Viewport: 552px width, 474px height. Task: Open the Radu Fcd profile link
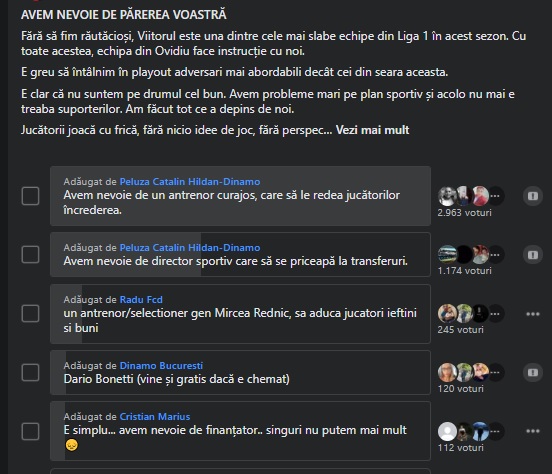pyautogui.click(x=141, y=300)
